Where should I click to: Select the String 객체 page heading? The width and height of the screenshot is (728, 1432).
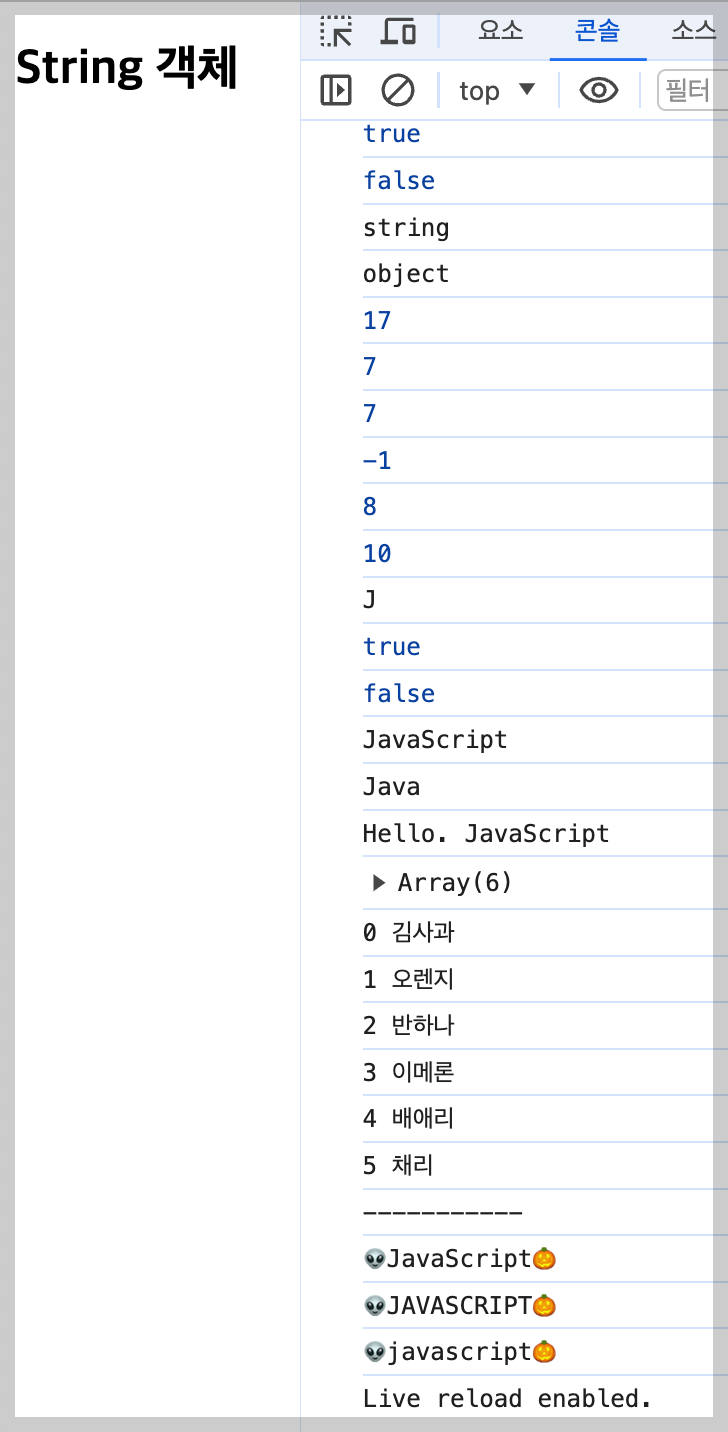127,68
